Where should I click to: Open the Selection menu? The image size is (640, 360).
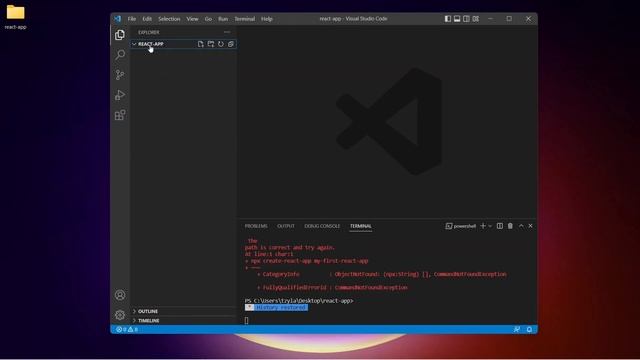click(x=169, y=19)
